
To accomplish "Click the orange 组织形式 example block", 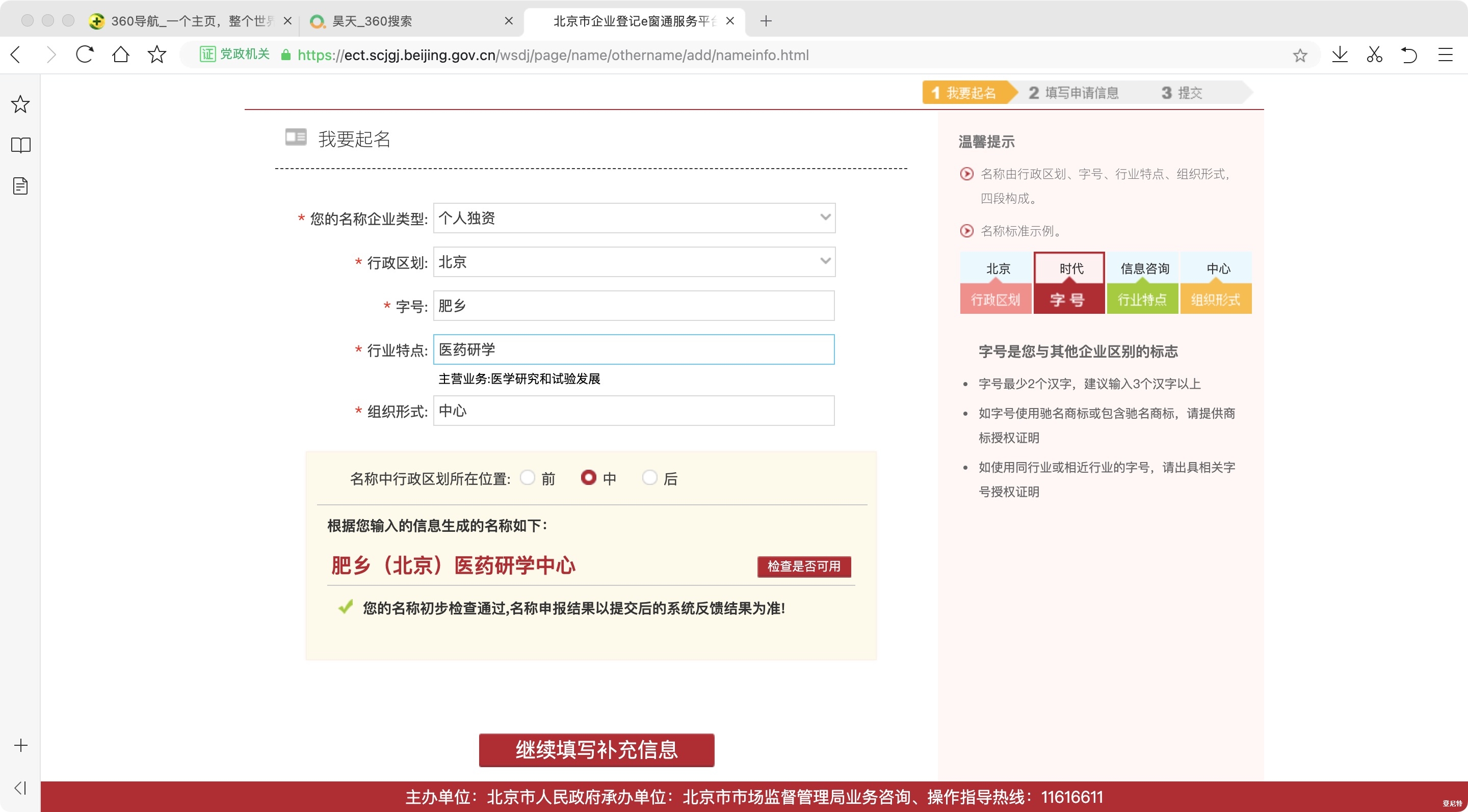I will [x=1216, y=299].
